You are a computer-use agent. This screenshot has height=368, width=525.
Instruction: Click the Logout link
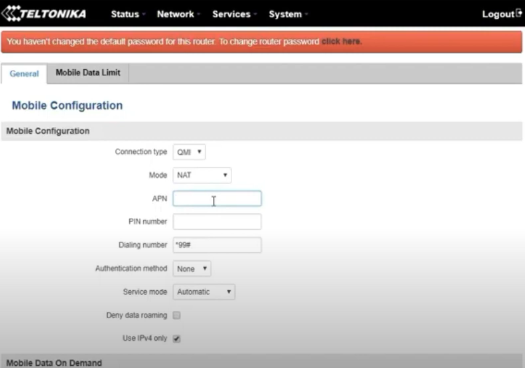tap(498, 14)
